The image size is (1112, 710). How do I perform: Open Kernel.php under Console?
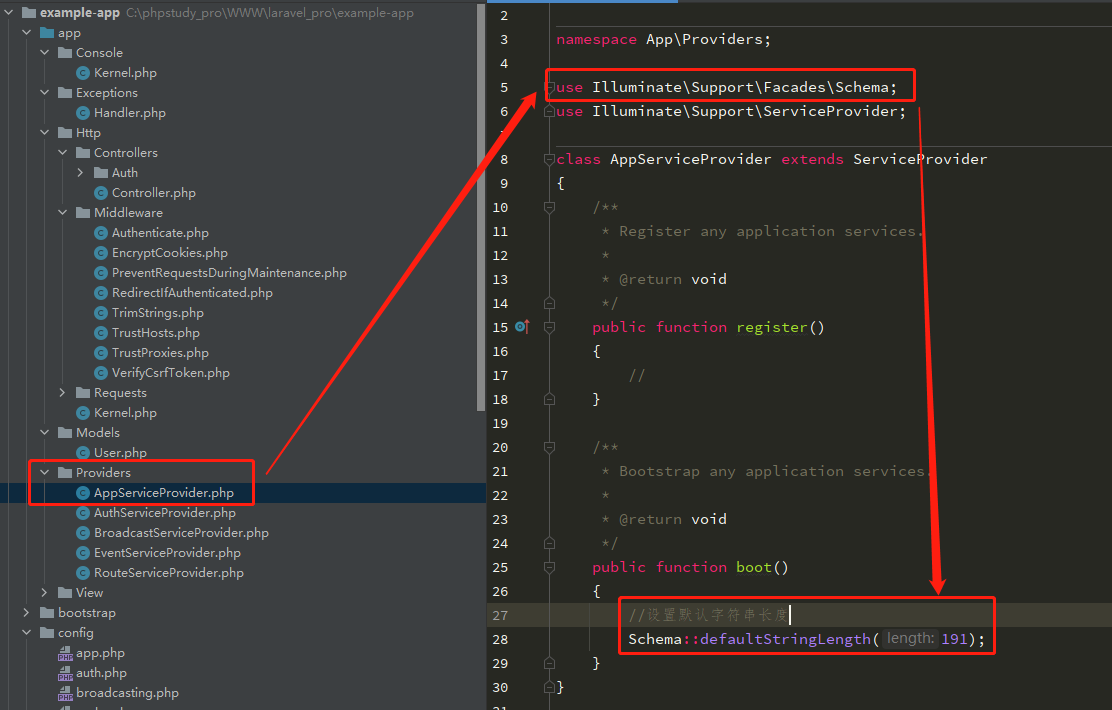[125, 73]
